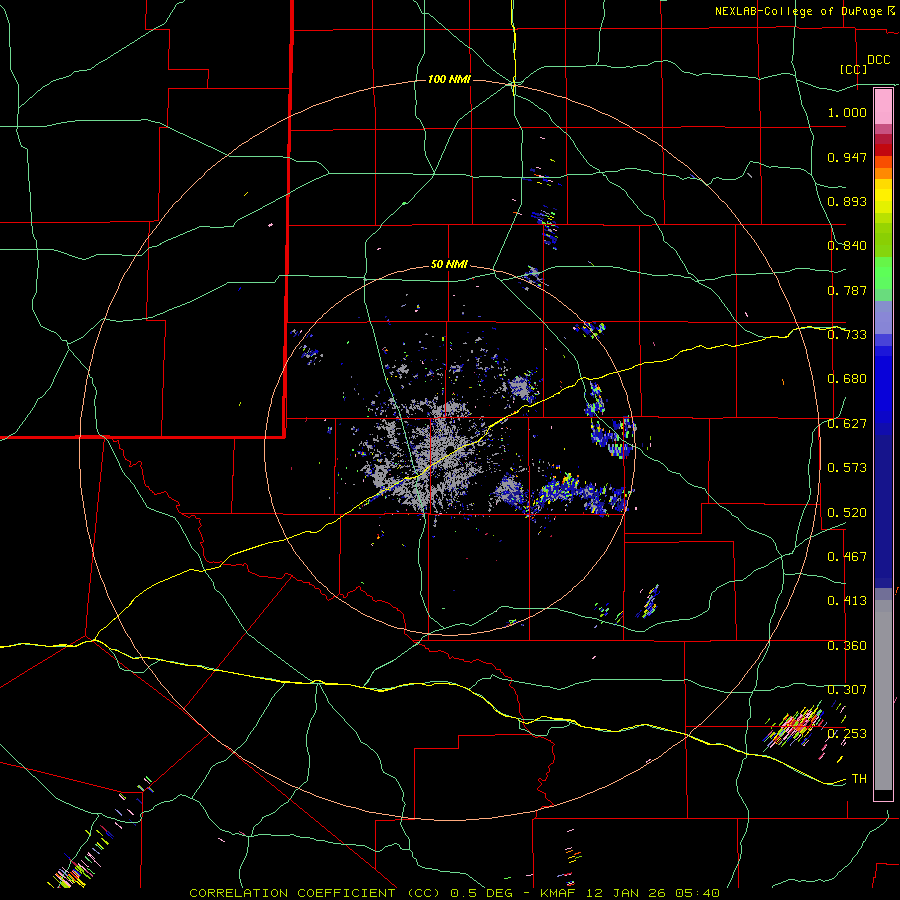Click the 0.627 legend value
Image resolution: width=900 pixels, height=900 pixels.
(x=847, y=424)
